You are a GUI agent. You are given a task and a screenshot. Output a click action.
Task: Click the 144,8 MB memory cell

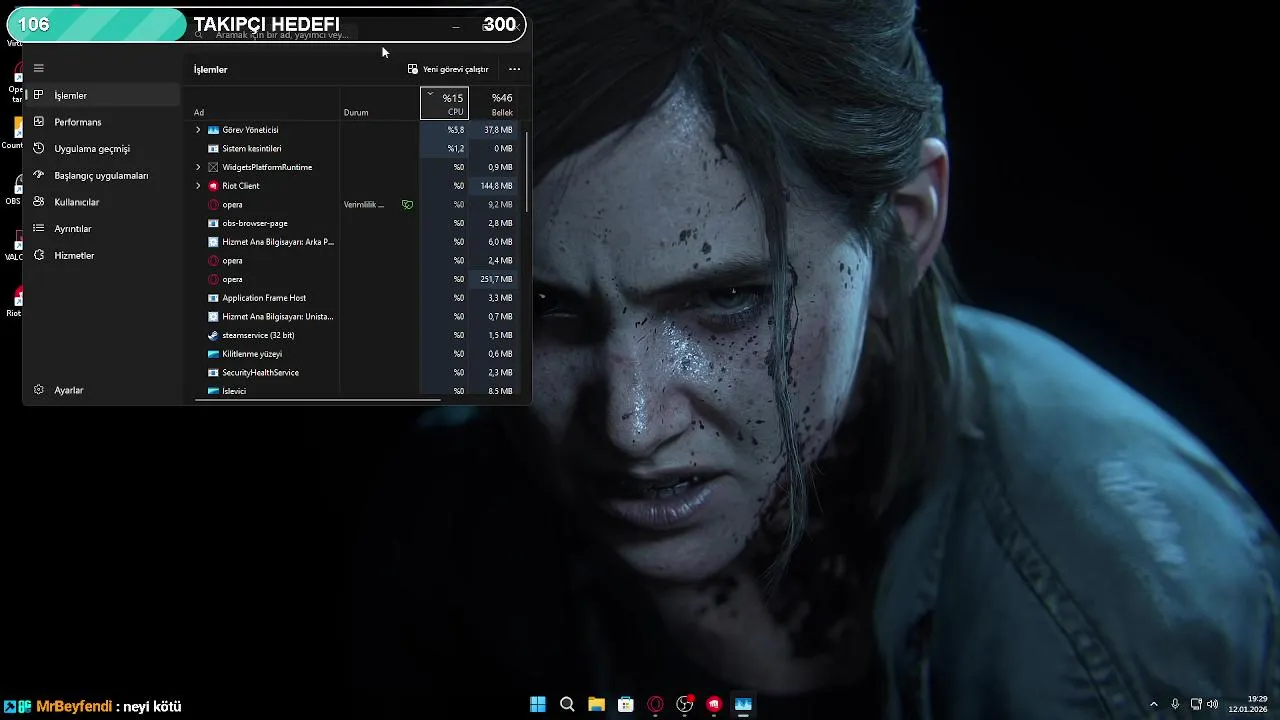[494, 186]
